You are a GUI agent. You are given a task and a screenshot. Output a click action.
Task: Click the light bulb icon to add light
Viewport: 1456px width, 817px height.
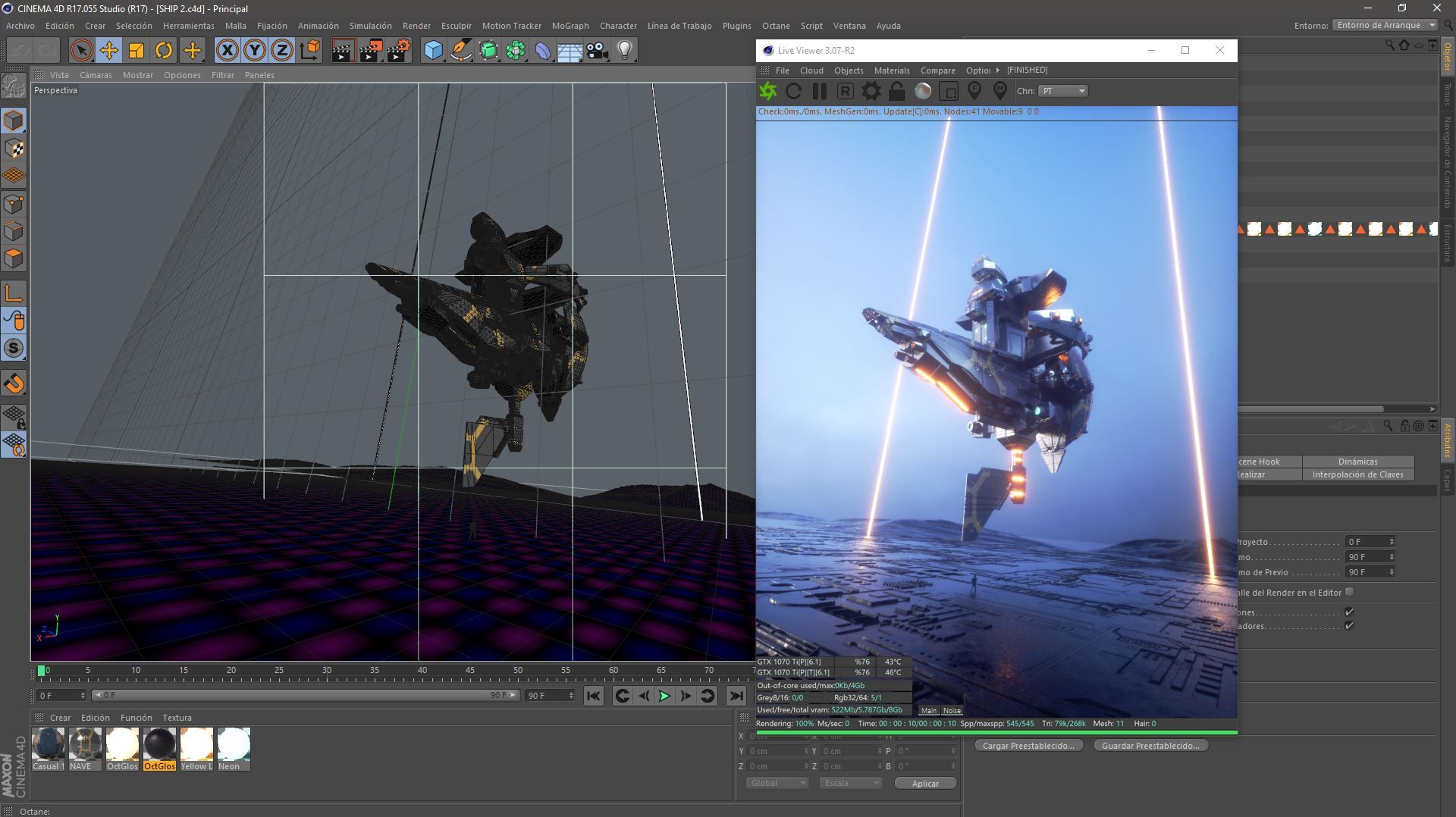(x=624, y=51)
